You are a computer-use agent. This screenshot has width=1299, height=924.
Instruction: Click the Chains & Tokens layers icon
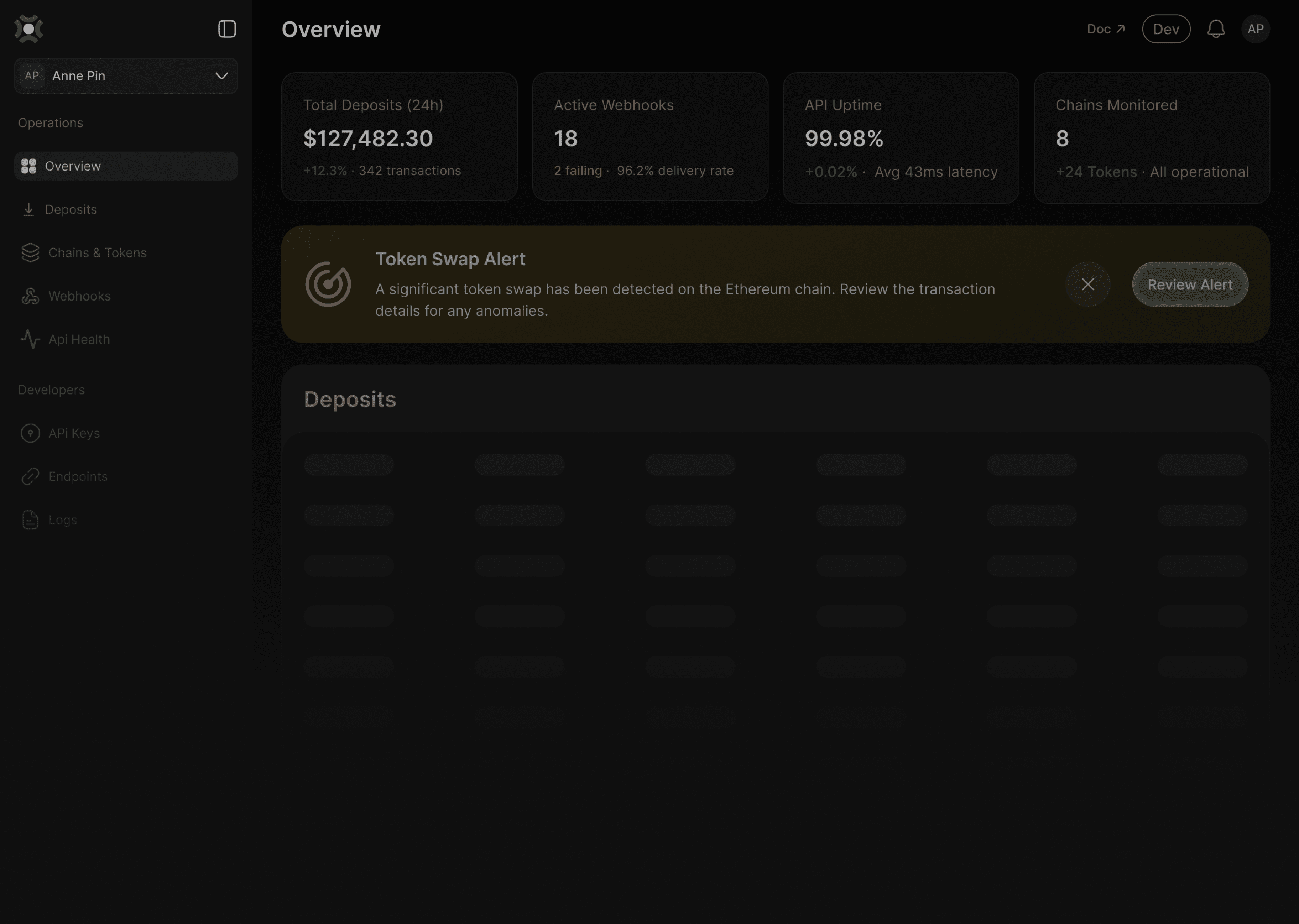coord(30,252)
